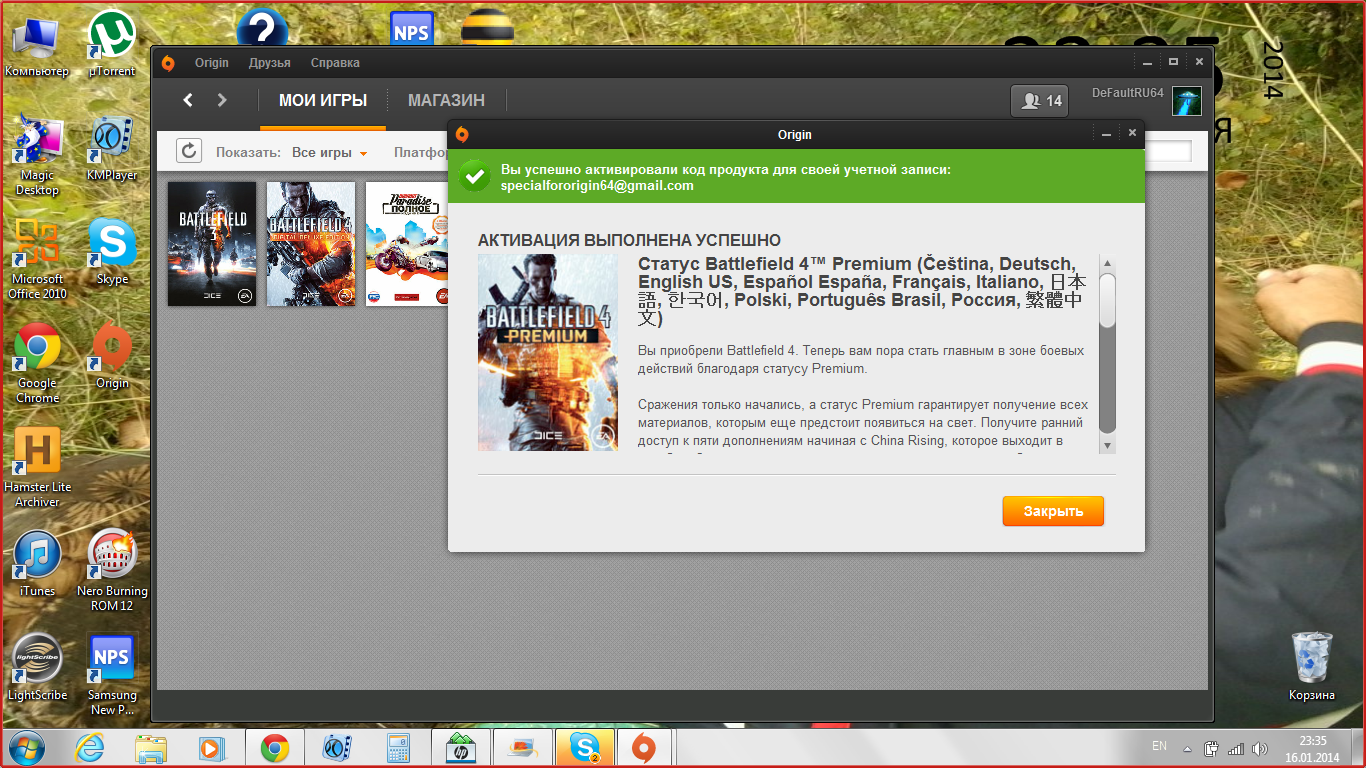Screen dimensions: 1366x768
Task: Click the iTunes desktop shortcut
Action: pyautogui.click(x=37, y=565)
